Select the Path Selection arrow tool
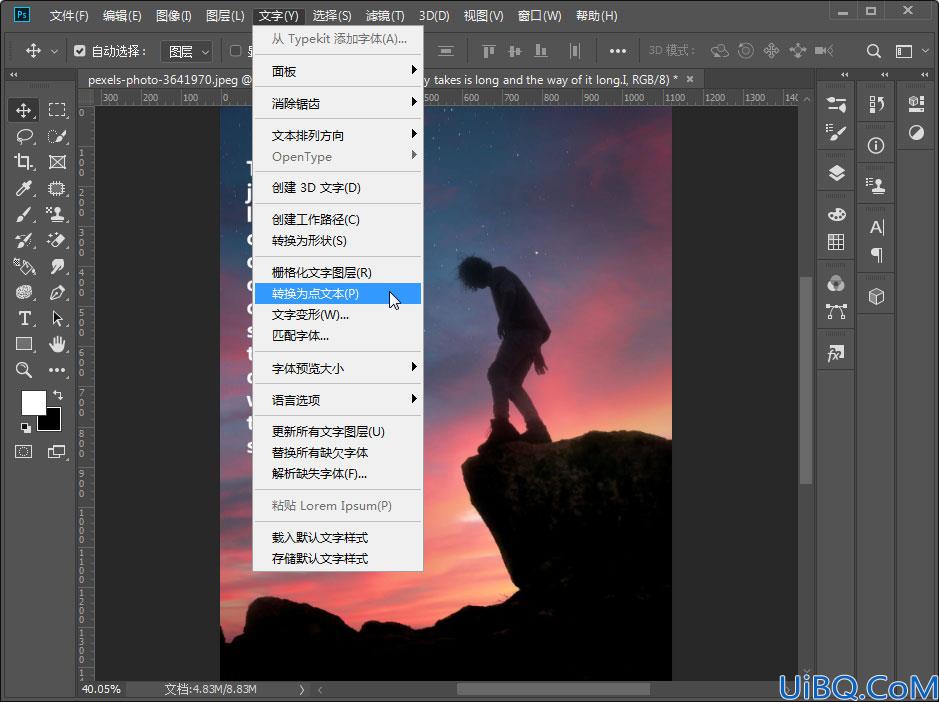The width and height of the screenshot is (939, 702). [57, 318]
